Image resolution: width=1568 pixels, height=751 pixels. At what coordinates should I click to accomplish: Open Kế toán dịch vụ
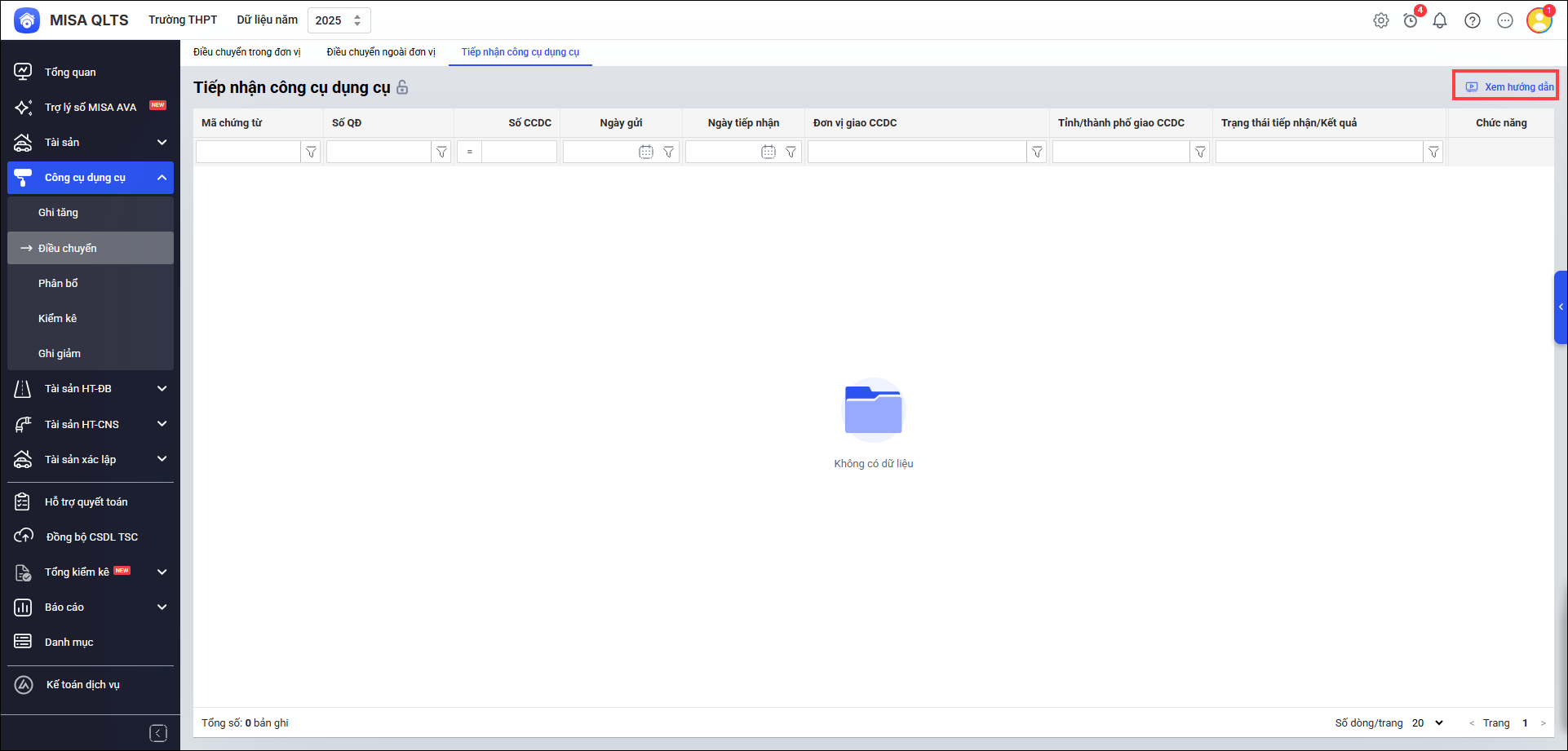(x=91, y=684)
